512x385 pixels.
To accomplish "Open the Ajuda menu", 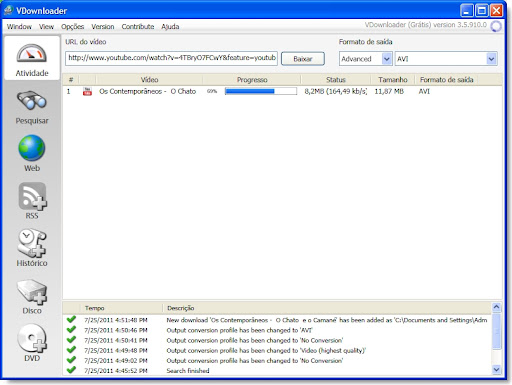I will point(170,27).
